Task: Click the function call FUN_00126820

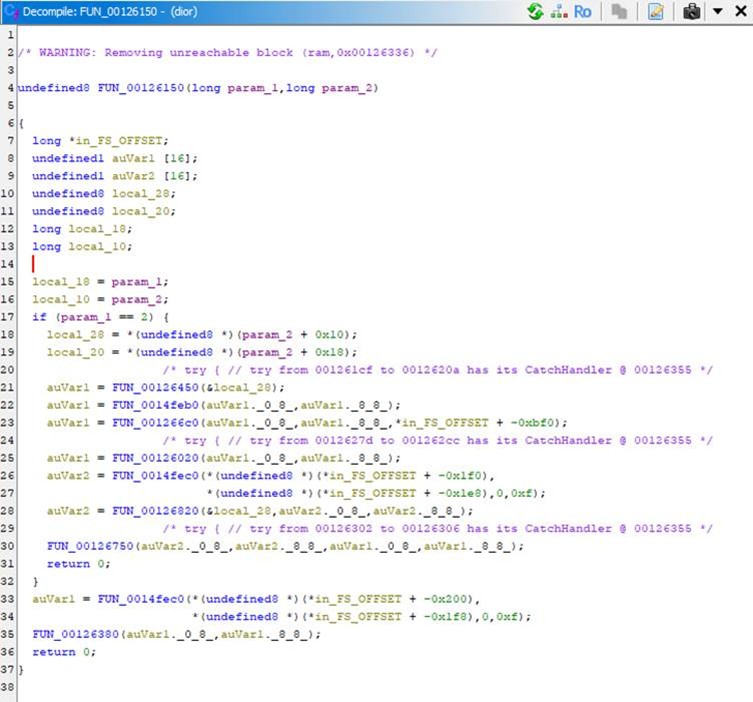Action: pos(155,511)
